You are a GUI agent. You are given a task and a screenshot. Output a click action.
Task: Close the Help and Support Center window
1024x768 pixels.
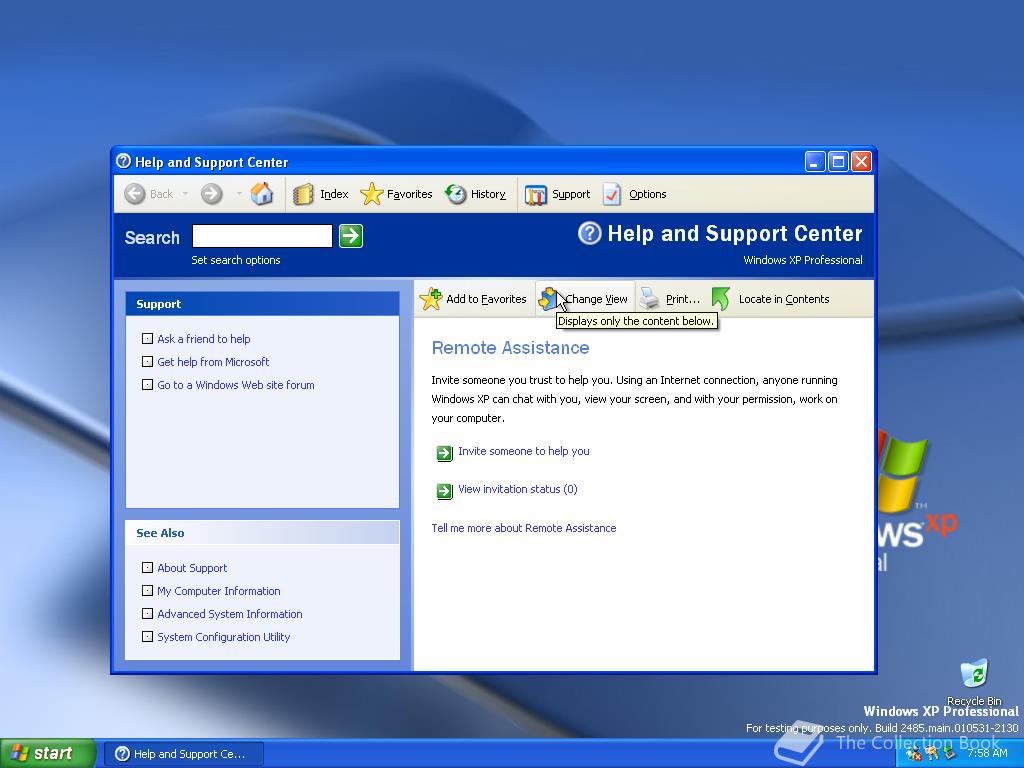(x=861, y=161)
